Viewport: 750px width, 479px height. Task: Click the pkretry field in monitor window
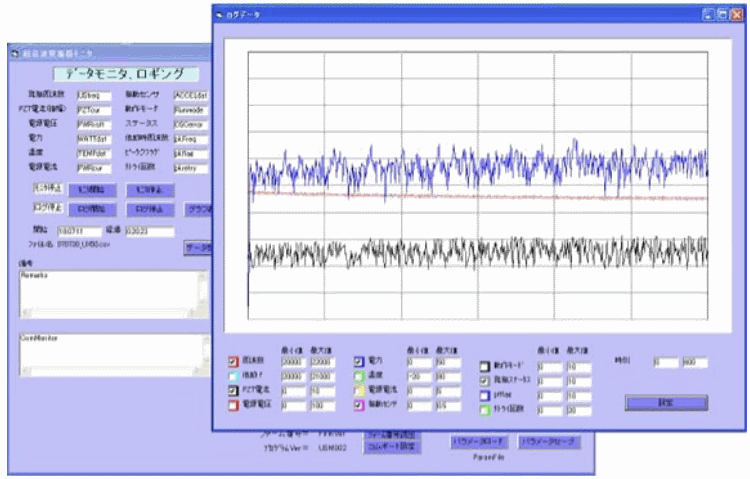(190, 168)
